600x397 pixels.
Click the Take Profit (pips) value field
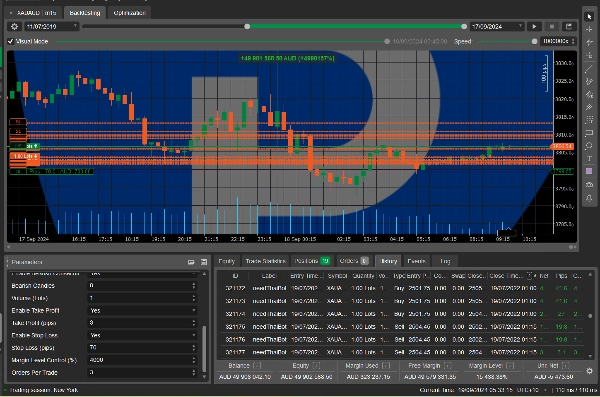click(x=142, y=323)
